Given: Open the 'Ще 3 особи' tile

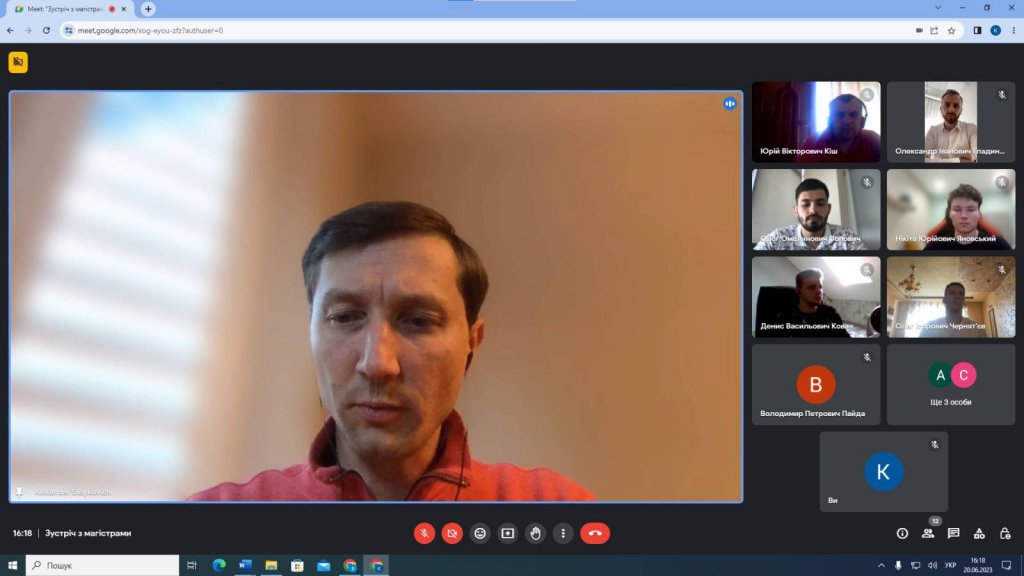Looking at the screenshot, I should 951,384.
